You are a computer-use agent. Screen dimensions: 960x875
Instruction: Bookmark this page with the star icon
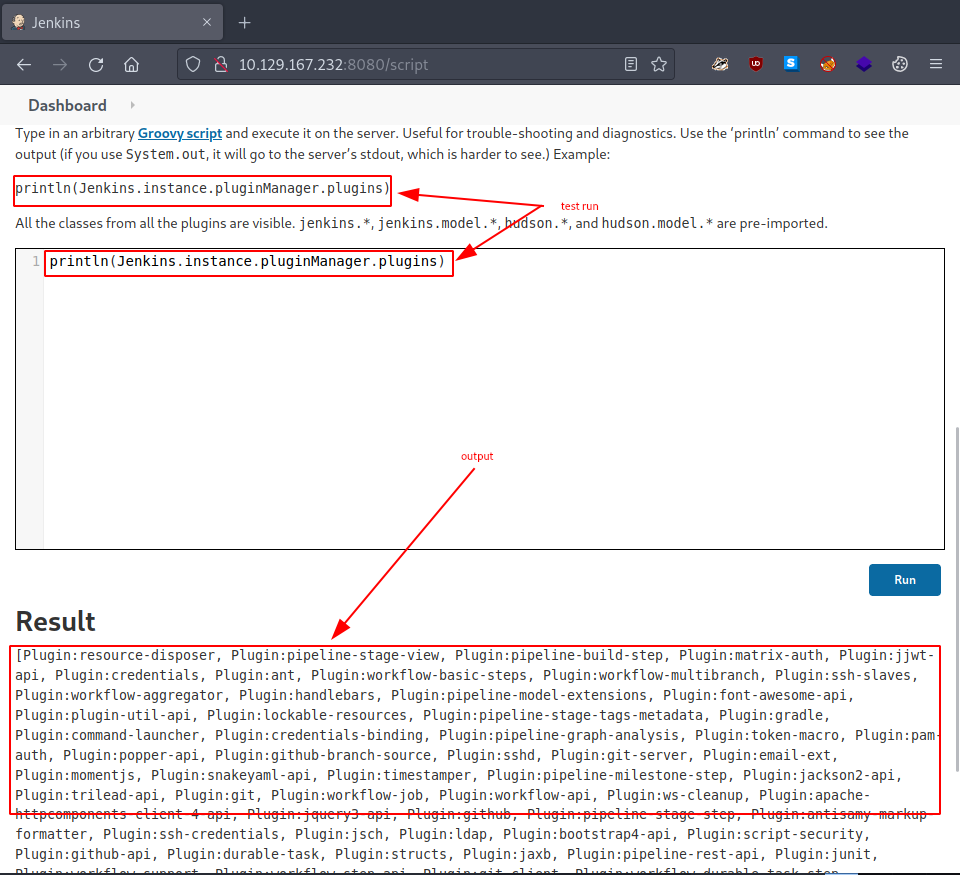coord(659,64)
